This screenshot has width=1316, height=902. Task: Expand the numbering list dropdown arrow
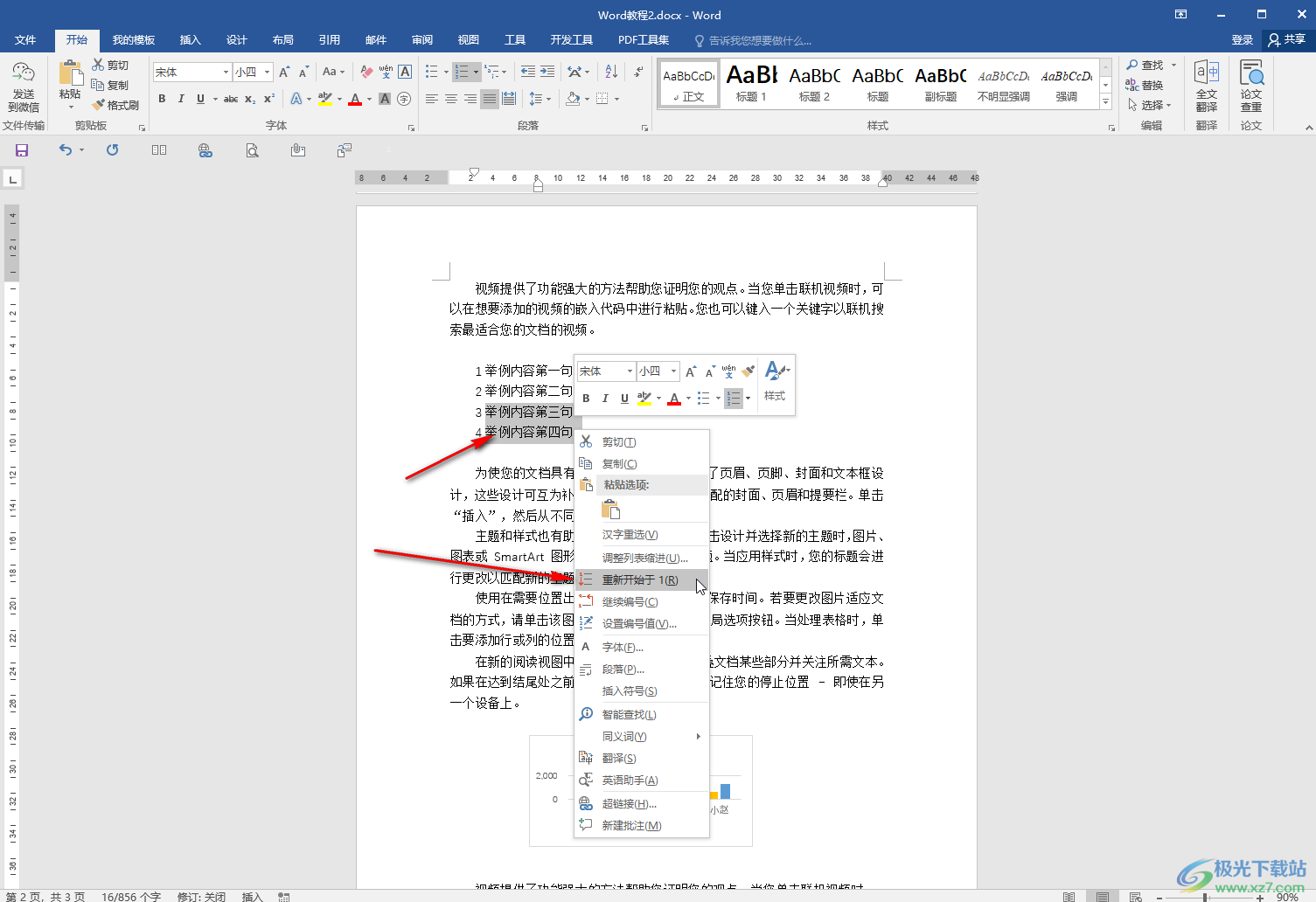coord(476,72)
